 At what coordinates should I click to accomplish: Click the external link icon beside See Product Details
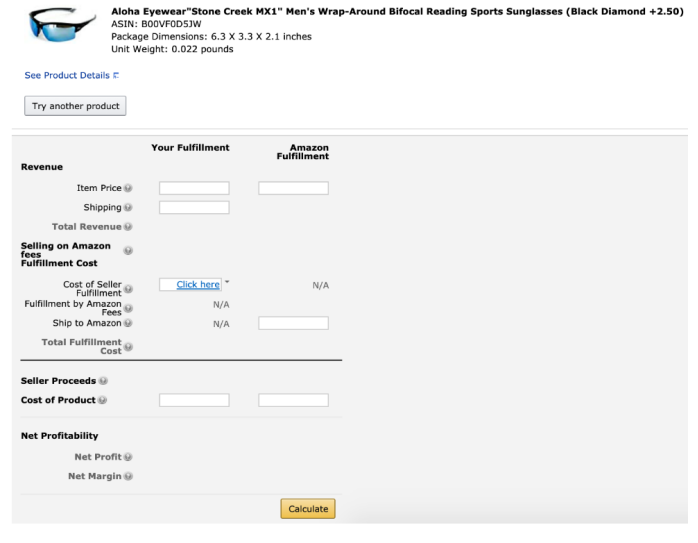(x=116, y=76)
